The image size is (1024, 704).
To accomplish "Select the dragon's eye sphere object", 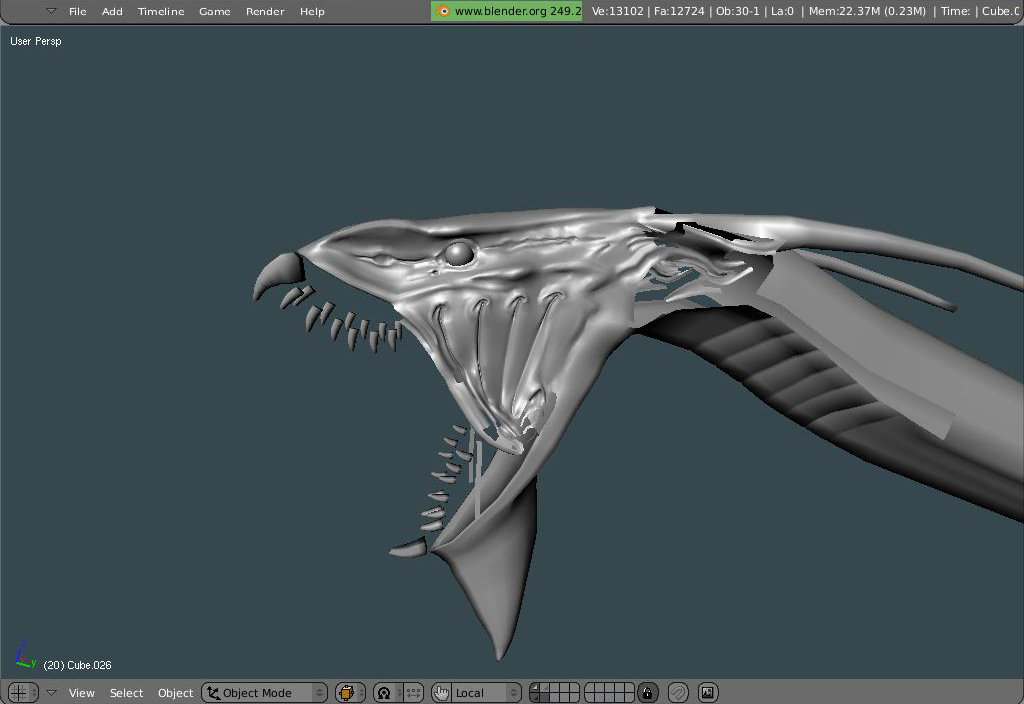I will tap(459, 253).
